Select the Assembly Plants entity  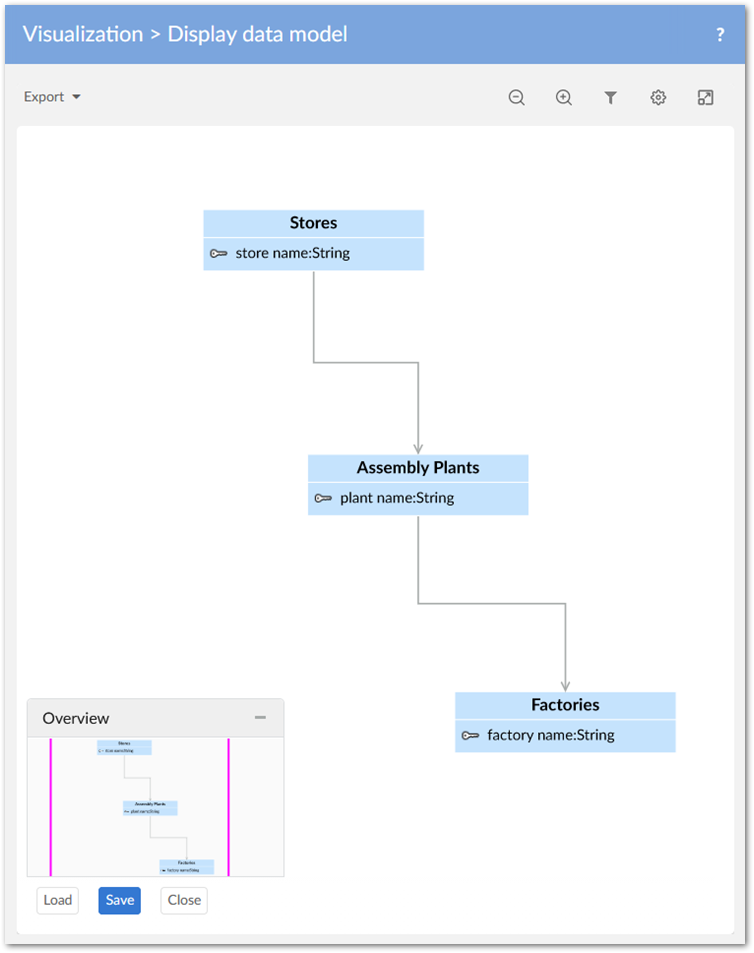(x=418, y=467)
